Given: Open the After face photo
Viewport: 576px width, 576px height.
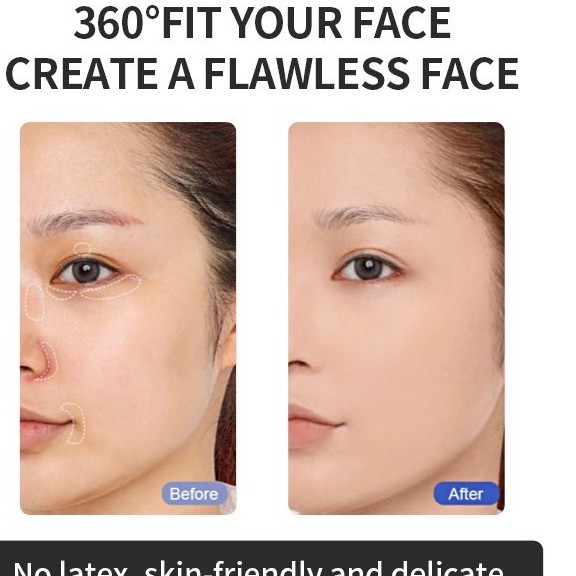Looking at the screenshot, I should click(396, 318).
